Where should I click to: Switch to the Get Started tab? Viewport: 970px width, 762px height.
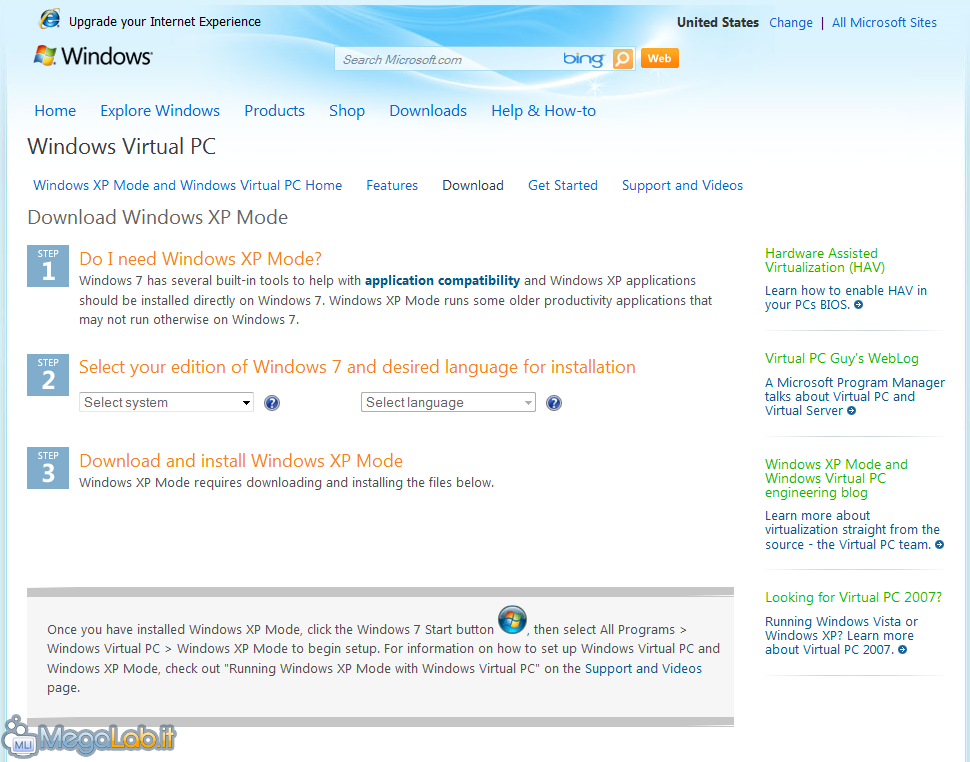(x=563, y=185)
